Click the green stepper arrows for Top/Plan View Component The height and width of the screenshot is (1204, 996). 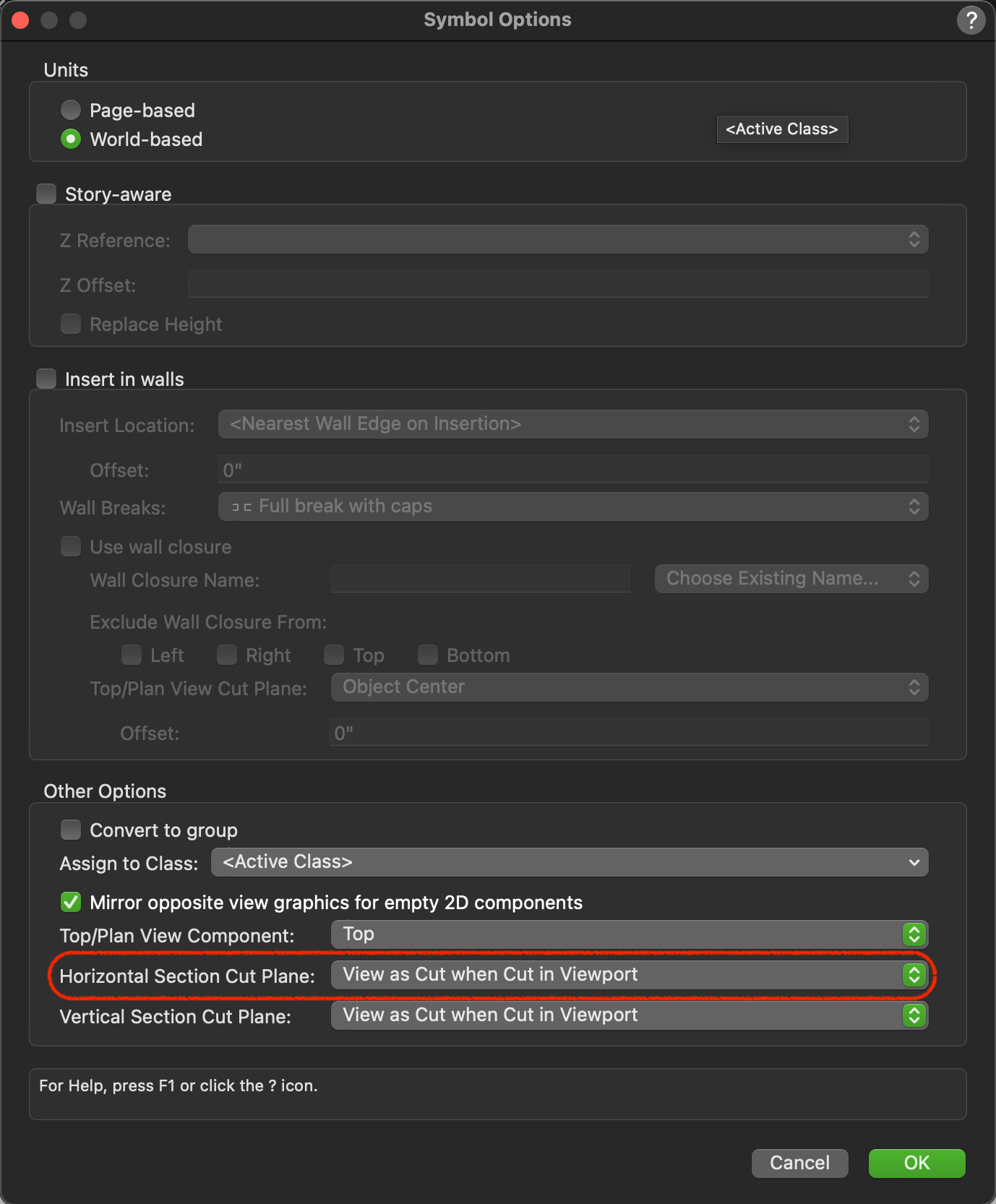point(914,934)
